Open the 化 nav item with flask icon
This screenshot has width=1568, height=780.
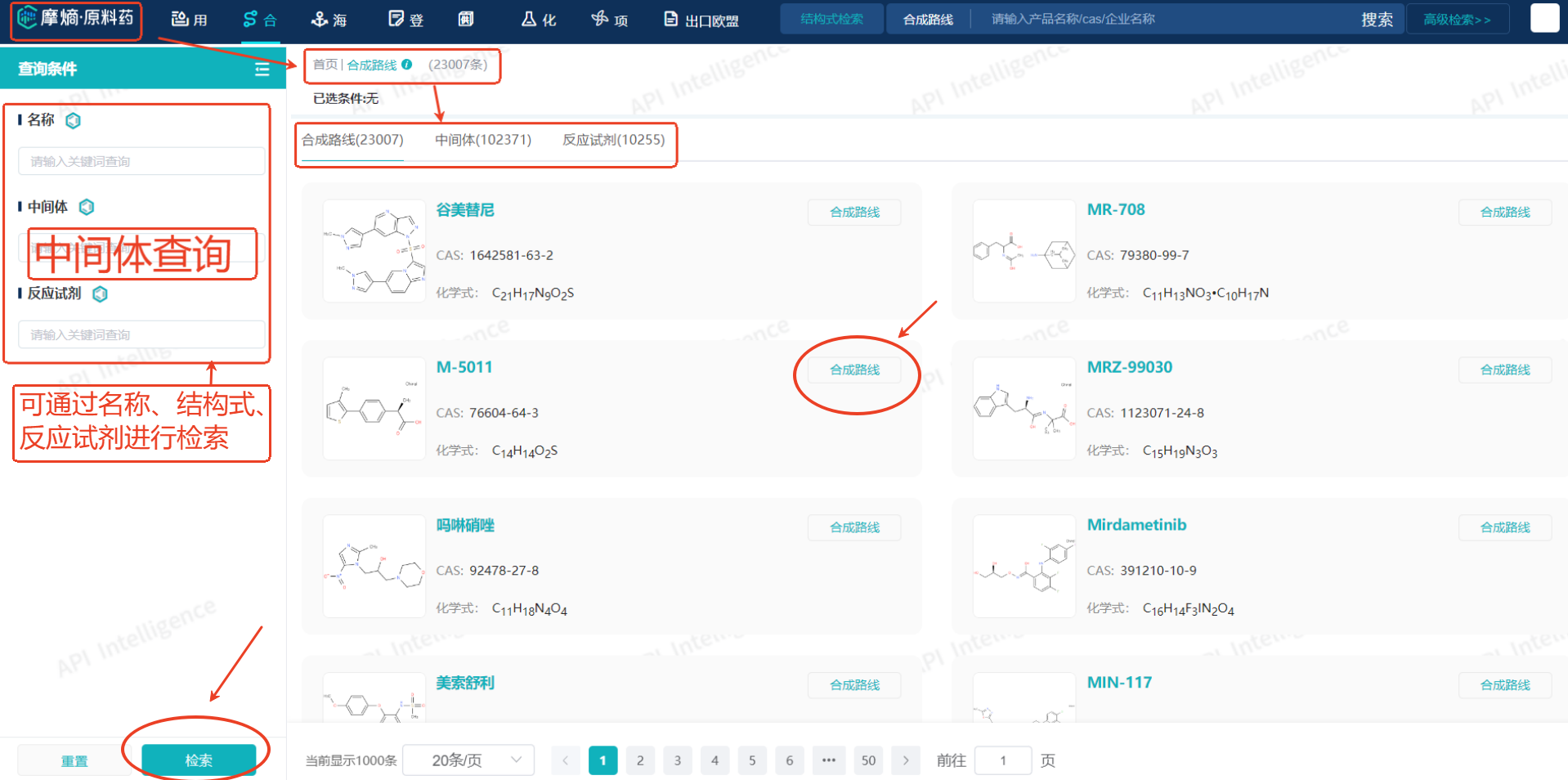click(539, 20)
